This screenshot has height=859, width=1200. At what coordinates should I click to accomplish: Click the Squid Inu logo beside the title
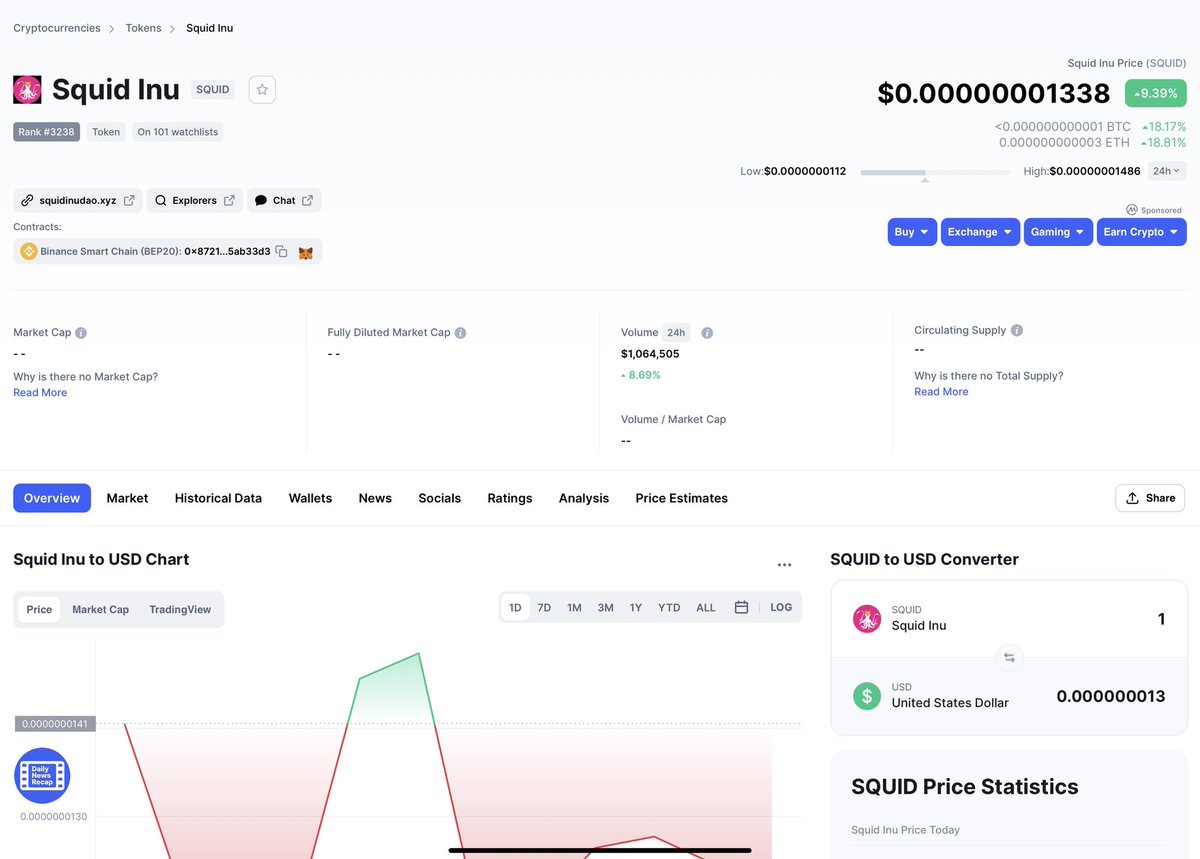(27, 90)
